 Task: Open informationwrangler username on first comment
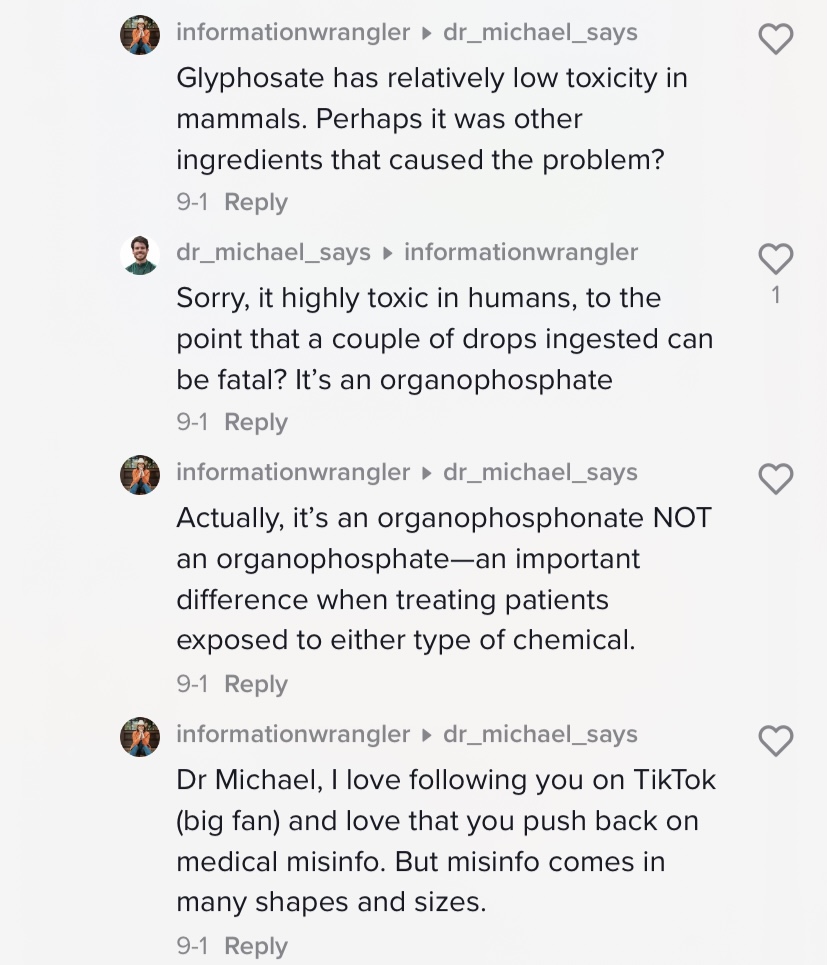coord(293,32)
